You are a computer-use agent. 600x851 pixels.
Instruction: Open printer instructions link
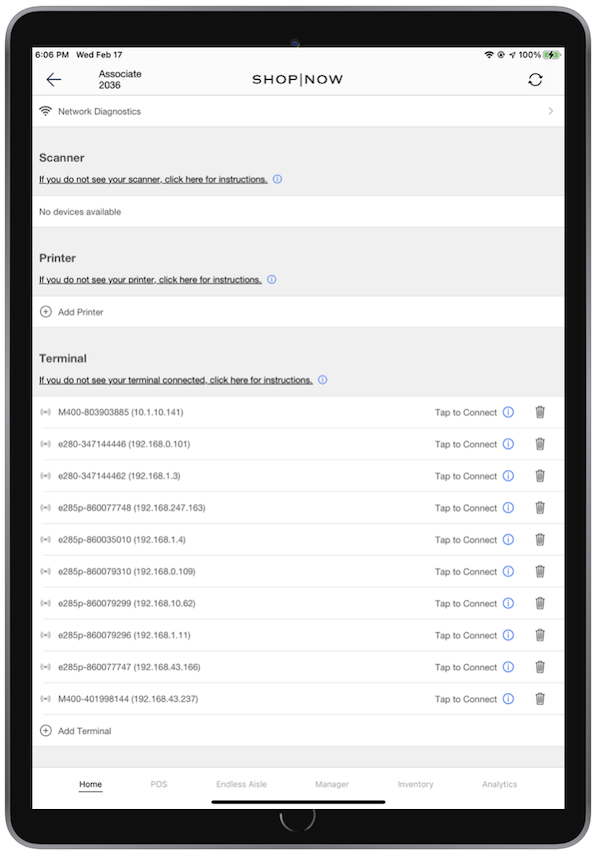pyautogui.click(x=150, y=280)
